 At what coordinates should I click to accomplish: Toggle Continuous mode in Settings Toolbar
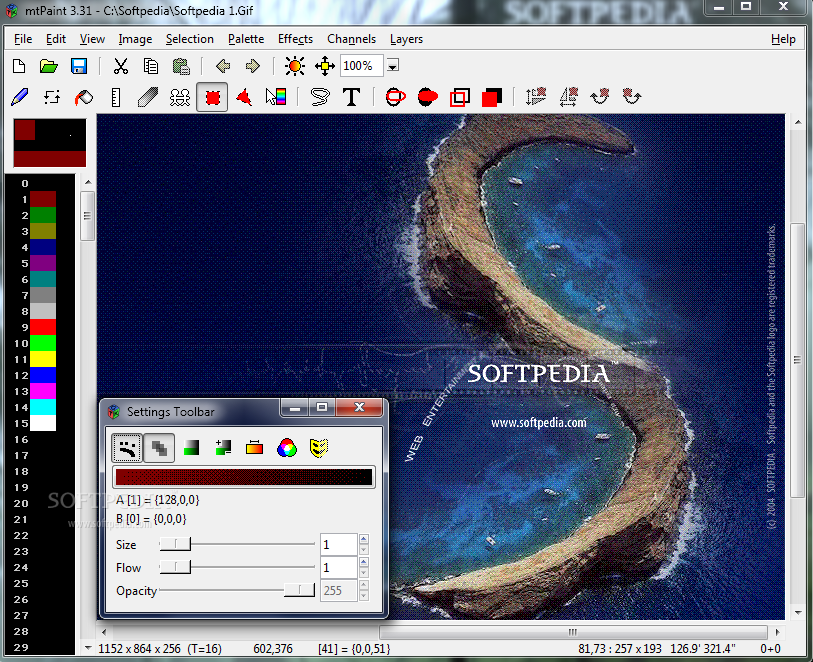click(127, 447)
